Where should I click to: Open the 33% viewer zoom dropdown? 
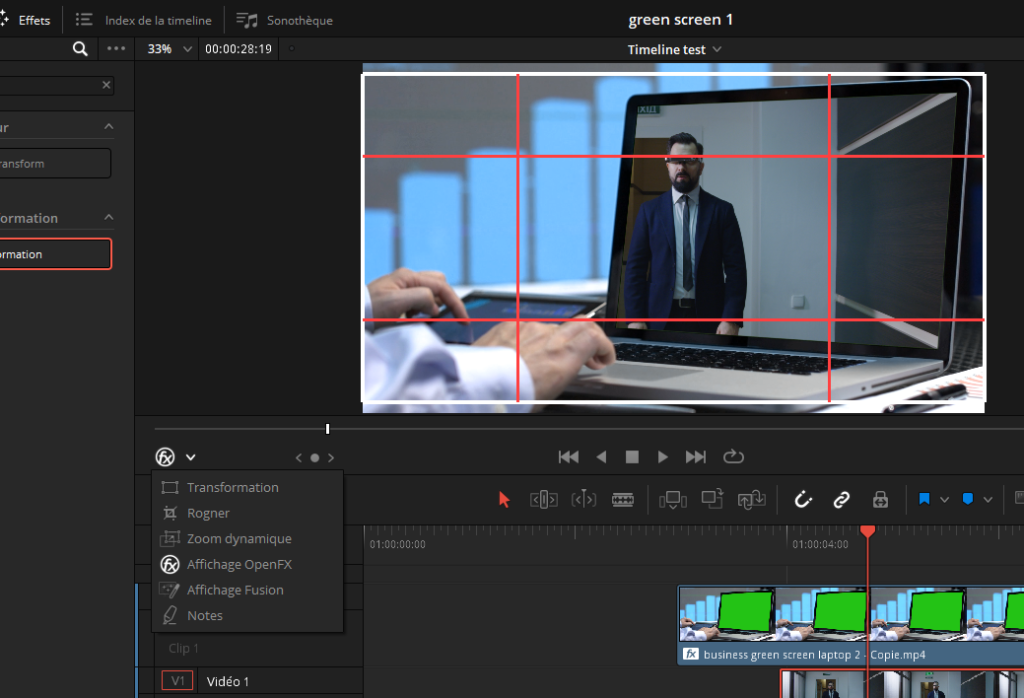[169, 49]
